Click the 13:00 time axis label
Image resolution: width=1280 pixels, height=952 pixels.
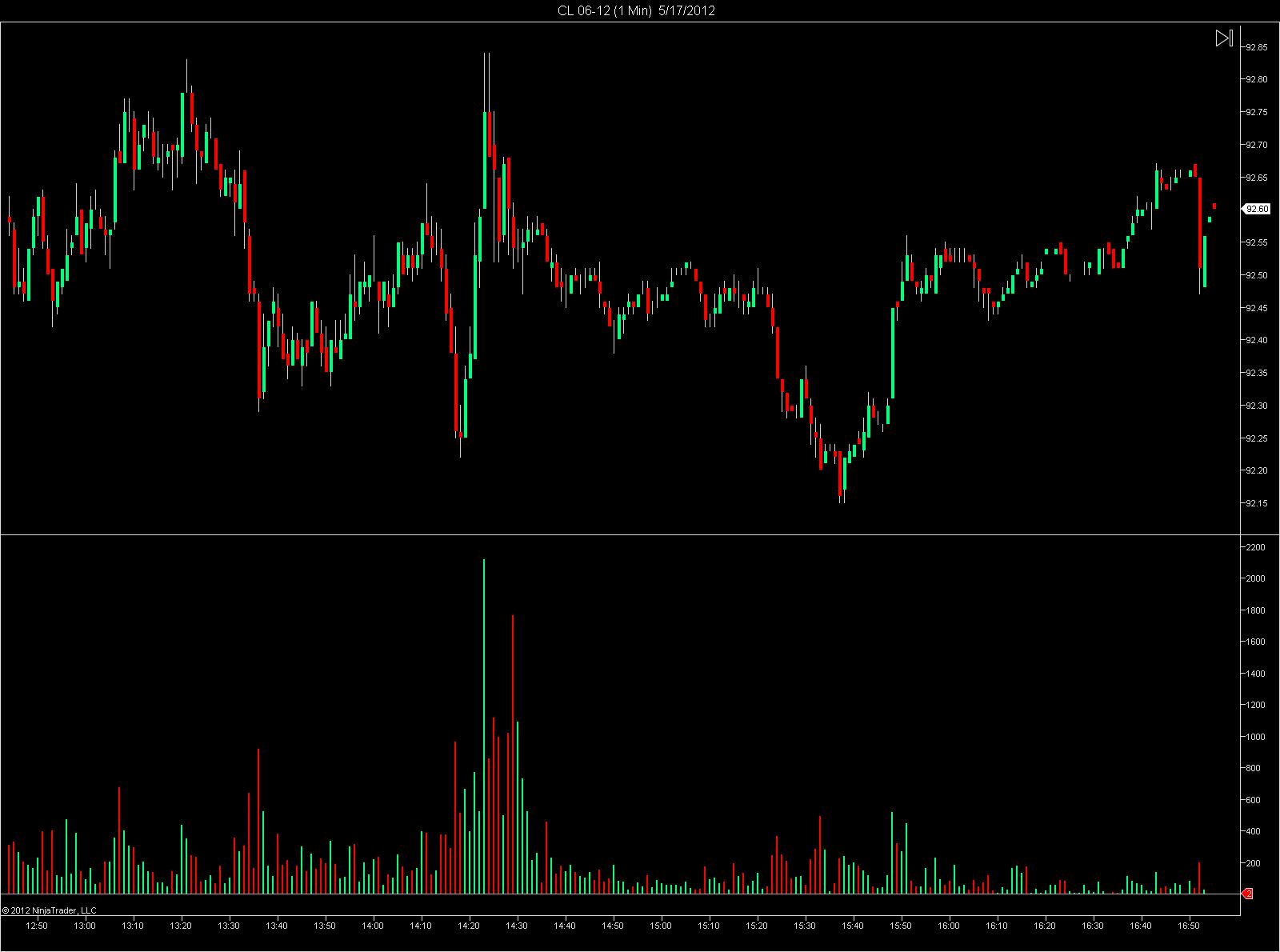pos(85,926)
